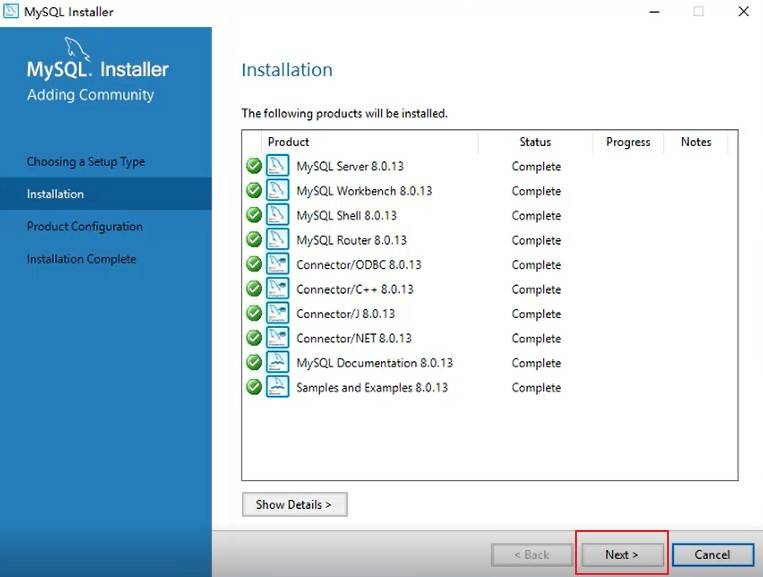Viewport: 763px width, 577px height.
Task: Click the Progress column header
Action: tap(628, 142)
